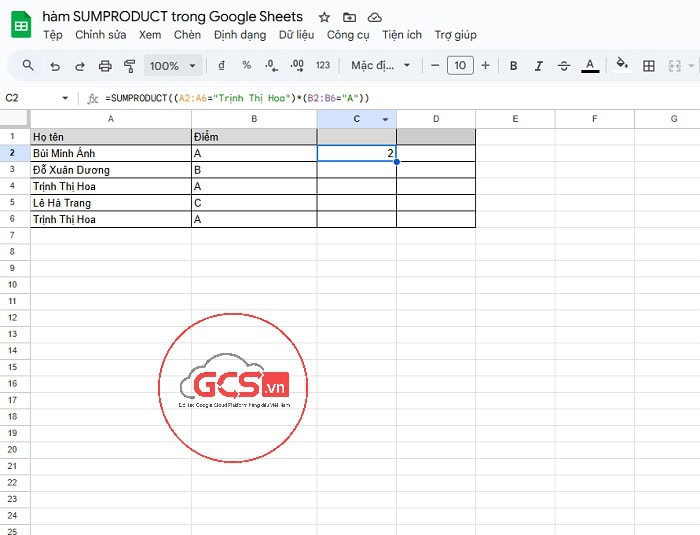Expand the default font dropdown

click(x=380, y=66)
